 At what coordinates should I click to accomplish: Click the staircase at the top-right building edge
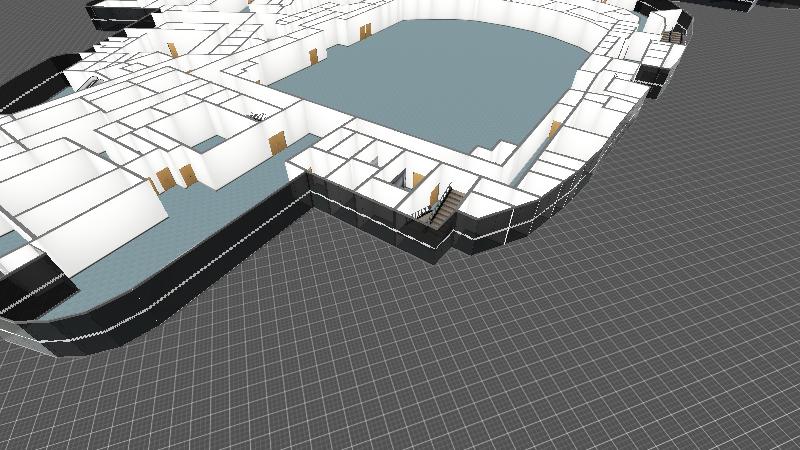tap(671, 35)
